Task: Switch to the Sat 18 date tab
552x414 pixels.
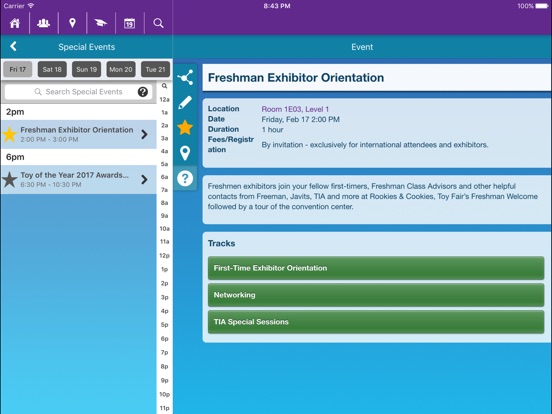Action: click(x=52, y=69)
